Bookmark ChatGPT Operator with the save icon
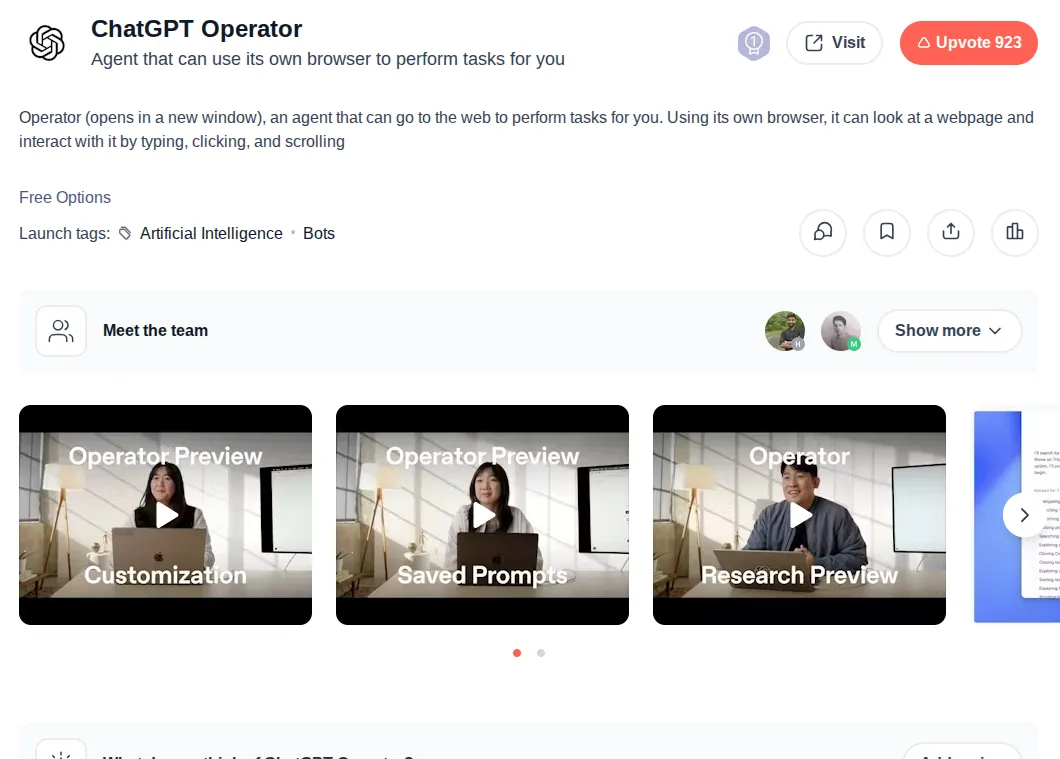Viewport: 1060px width, 759px height. click(x=886, y=232)
